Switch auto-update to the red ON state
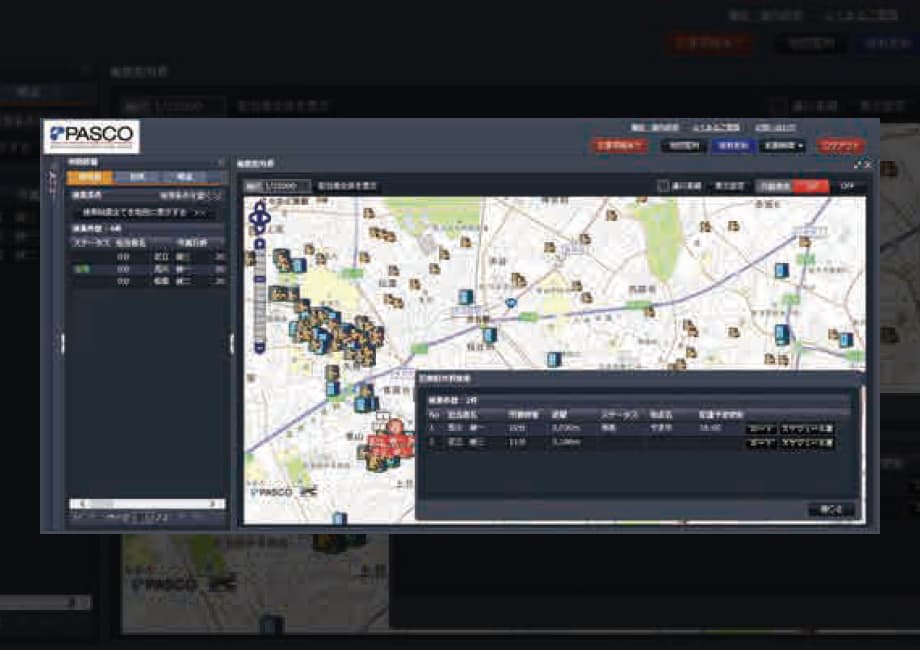Screen dimensions: 920x650 [x=812, y=186]
